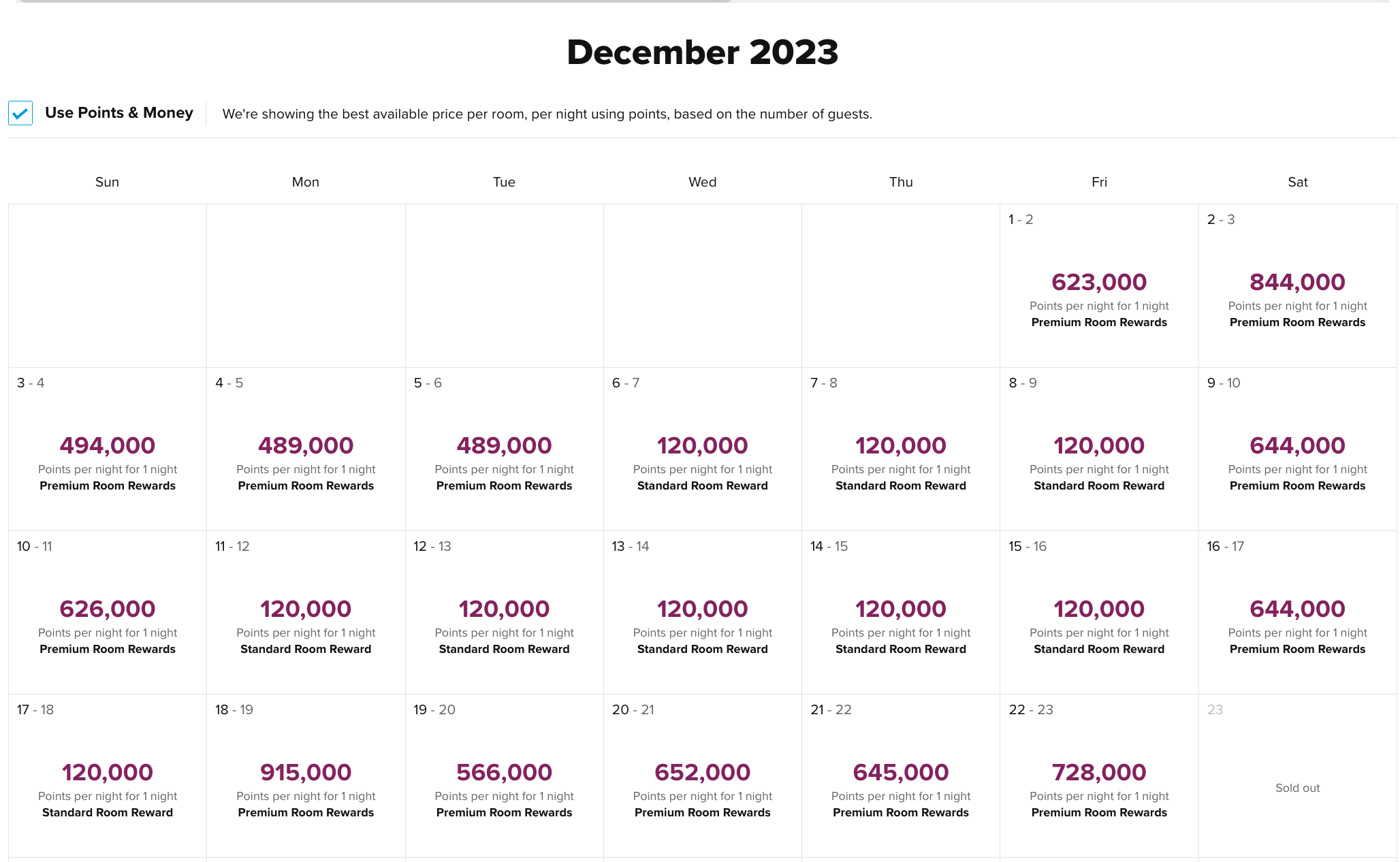The image size is (1400, 862).
Task: Pick the 566,000 points rate on December 19
Action: [504, 771]
